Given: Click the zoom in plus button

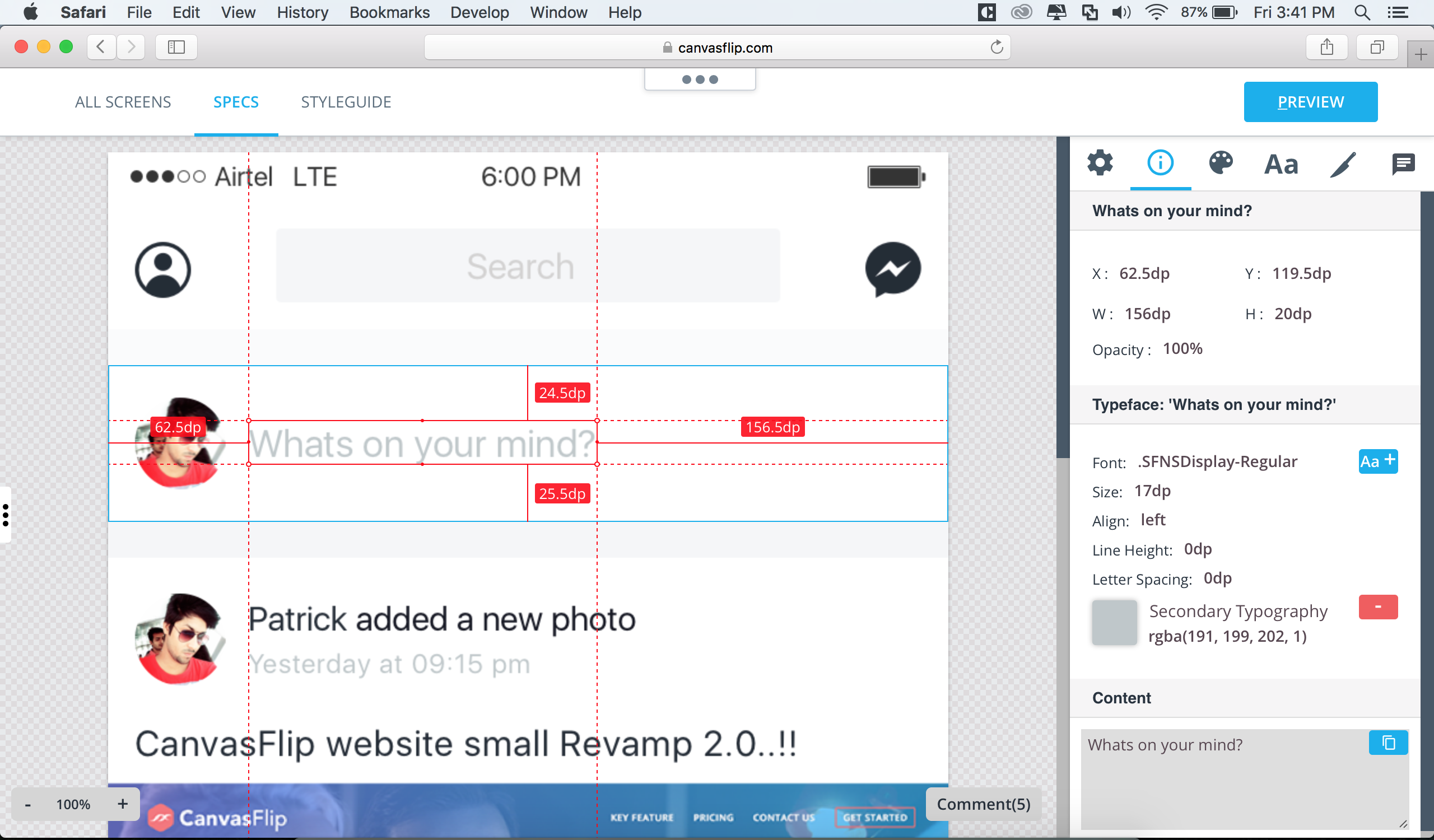Looking at the screenshot, I should [122, 804].
